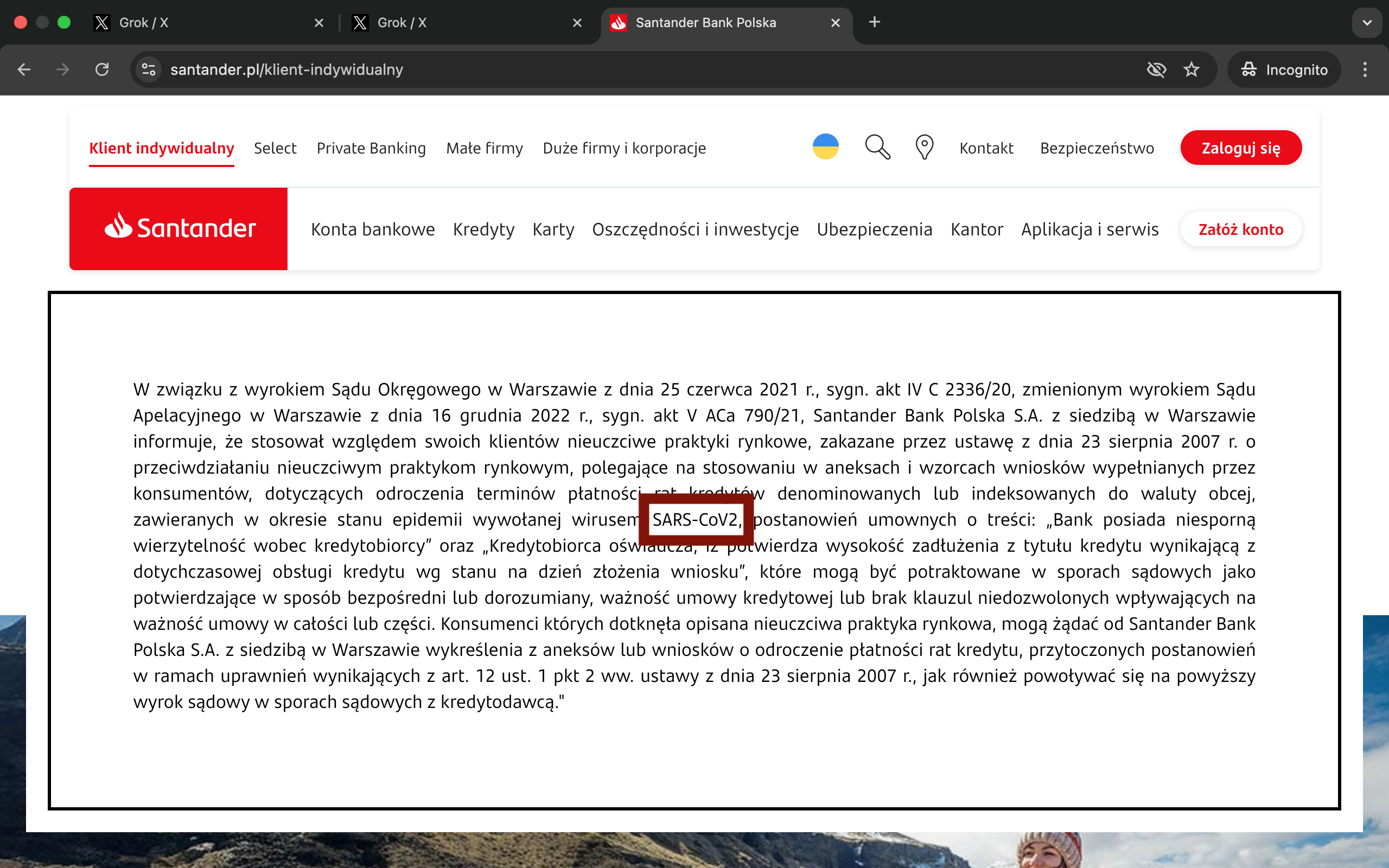Open a new browser tab
Viewport: 1389px width, 868px height.
(x=874, y=22)
